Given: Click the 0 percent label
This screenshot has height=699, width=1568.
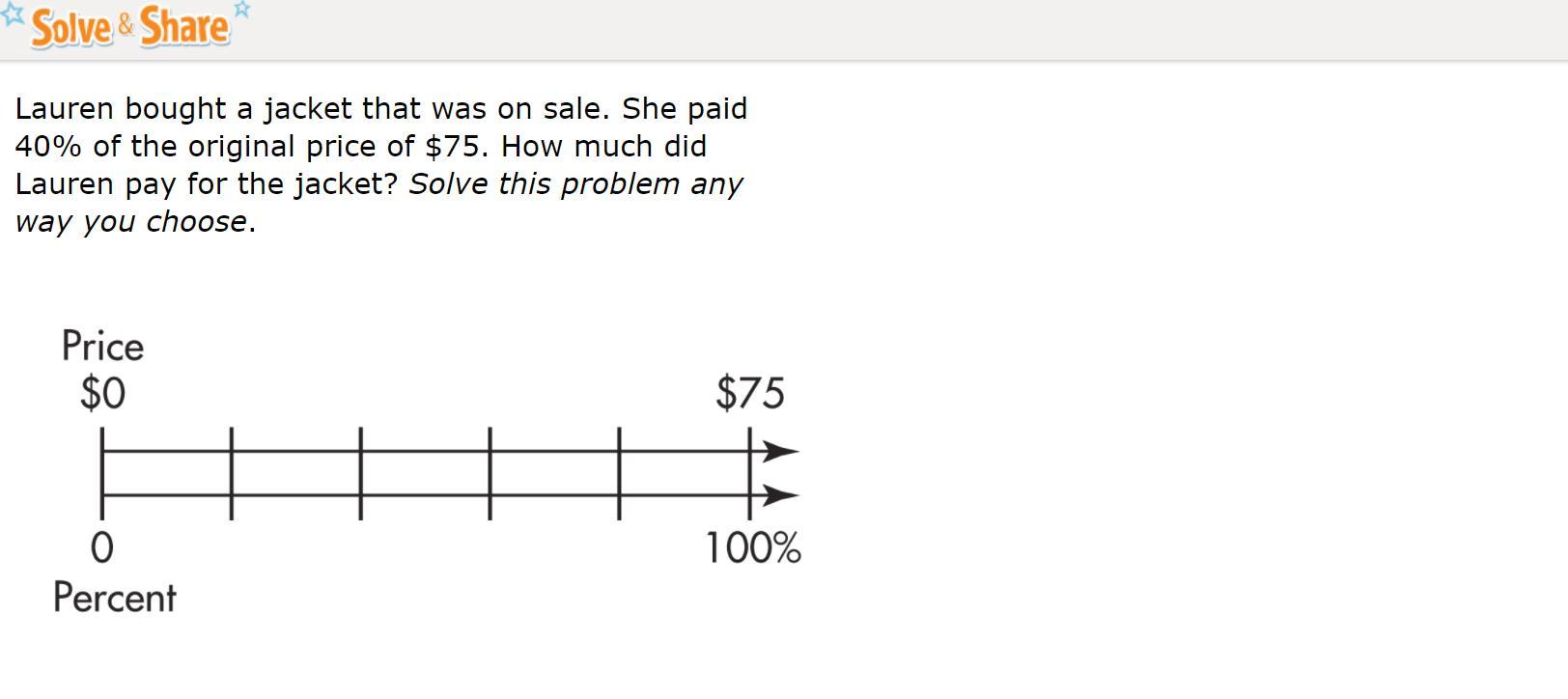Looking at the screenshot, I should (x=101, y=548).
